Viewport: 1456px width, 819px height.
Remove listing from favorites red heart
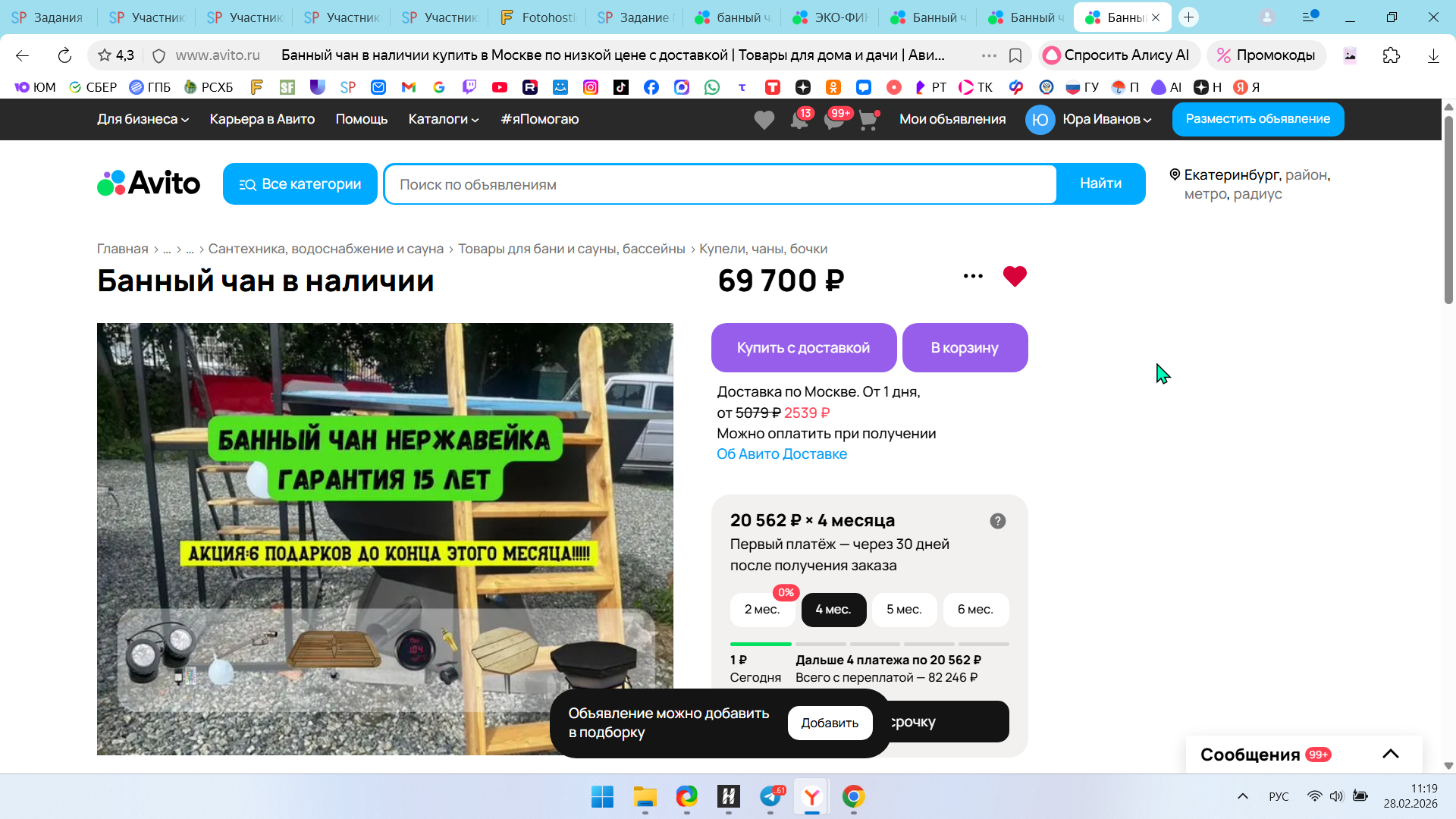[x=1015, y=276]
